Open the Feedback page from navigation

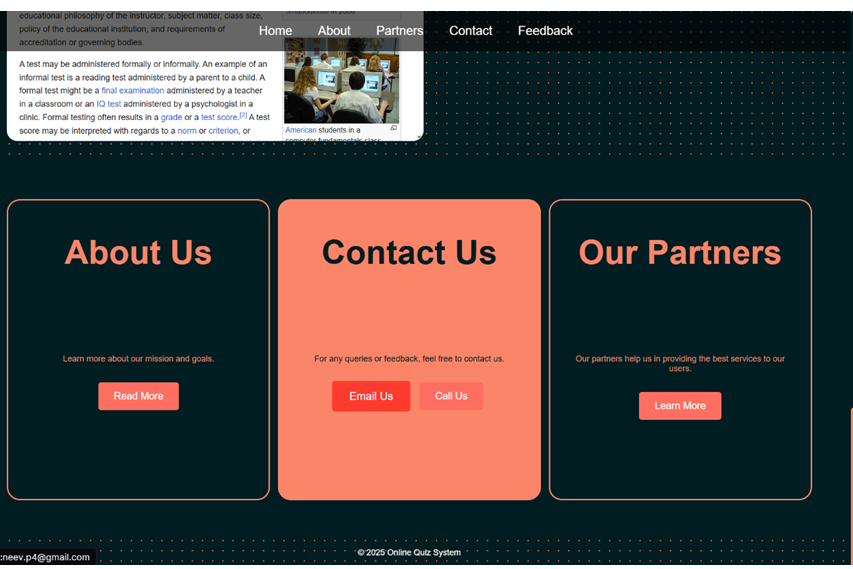545,31
